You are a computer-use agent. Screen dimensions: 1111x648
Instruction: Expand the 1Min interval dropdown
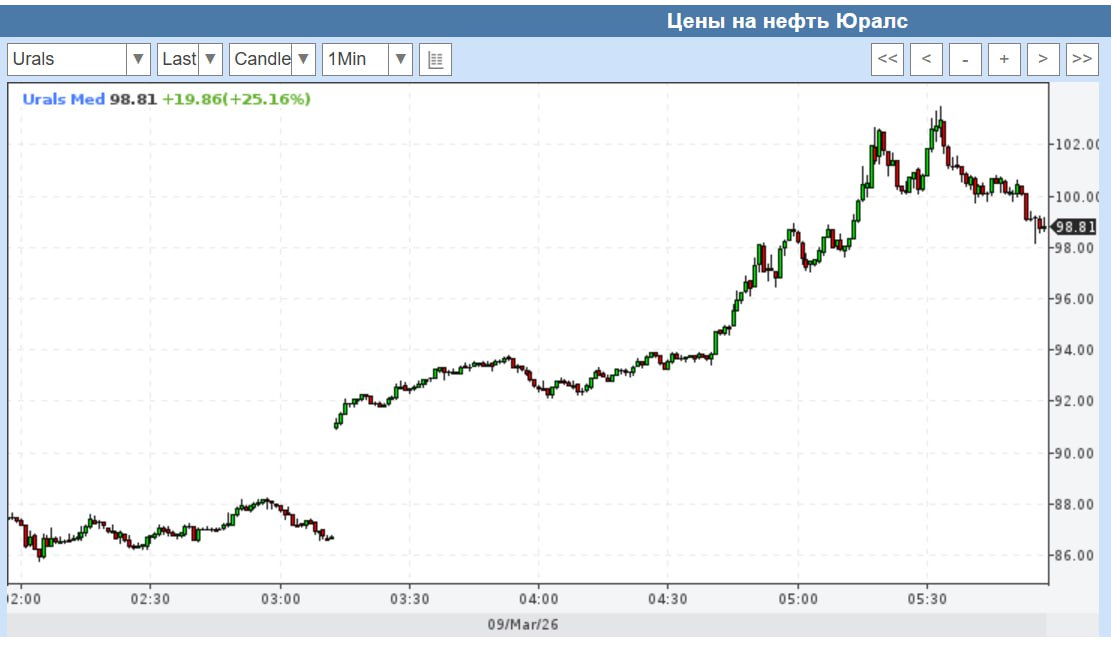tap(400, 59)
